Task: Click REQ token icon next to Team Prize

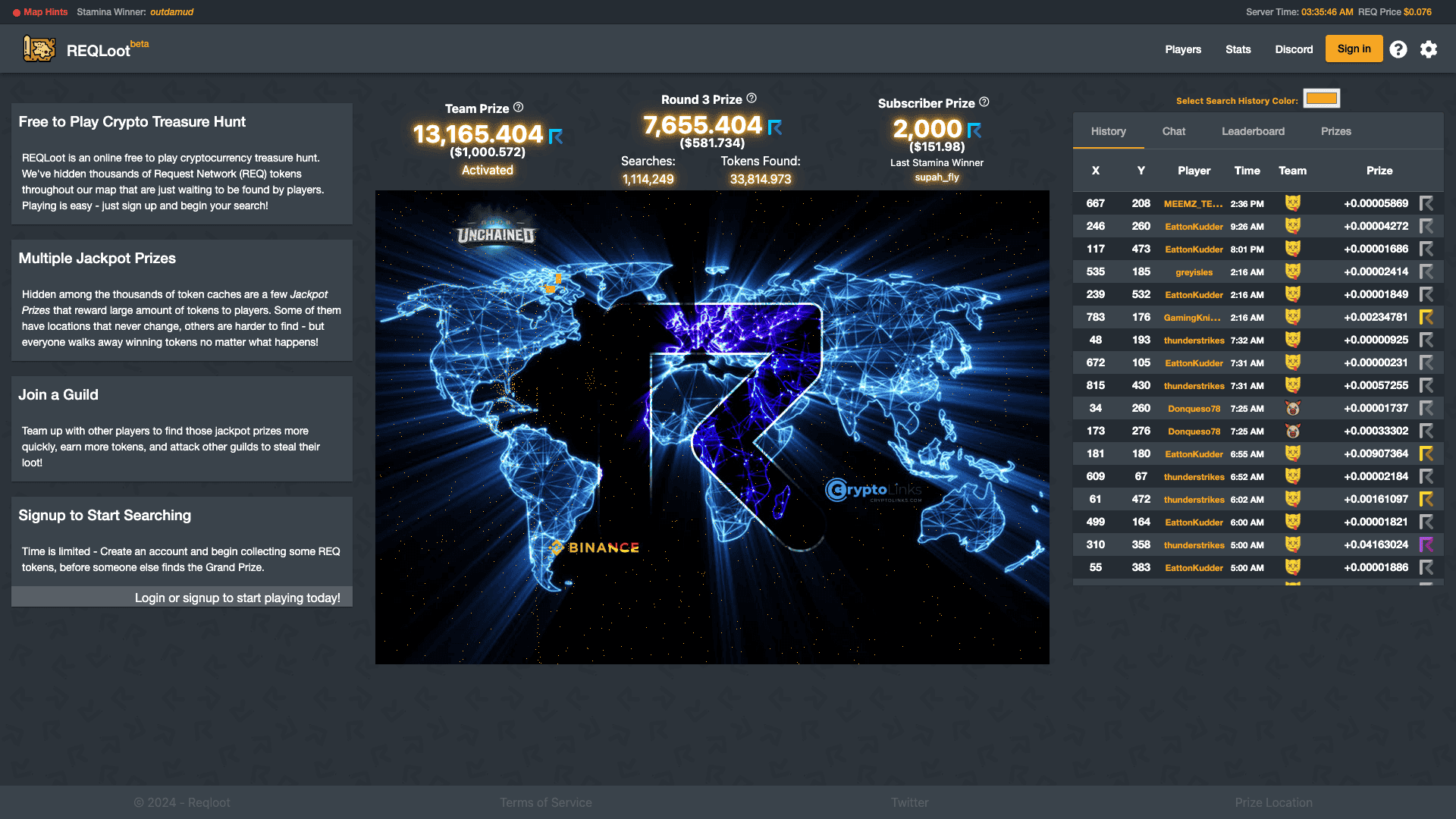Action: [x=556, y=136]
